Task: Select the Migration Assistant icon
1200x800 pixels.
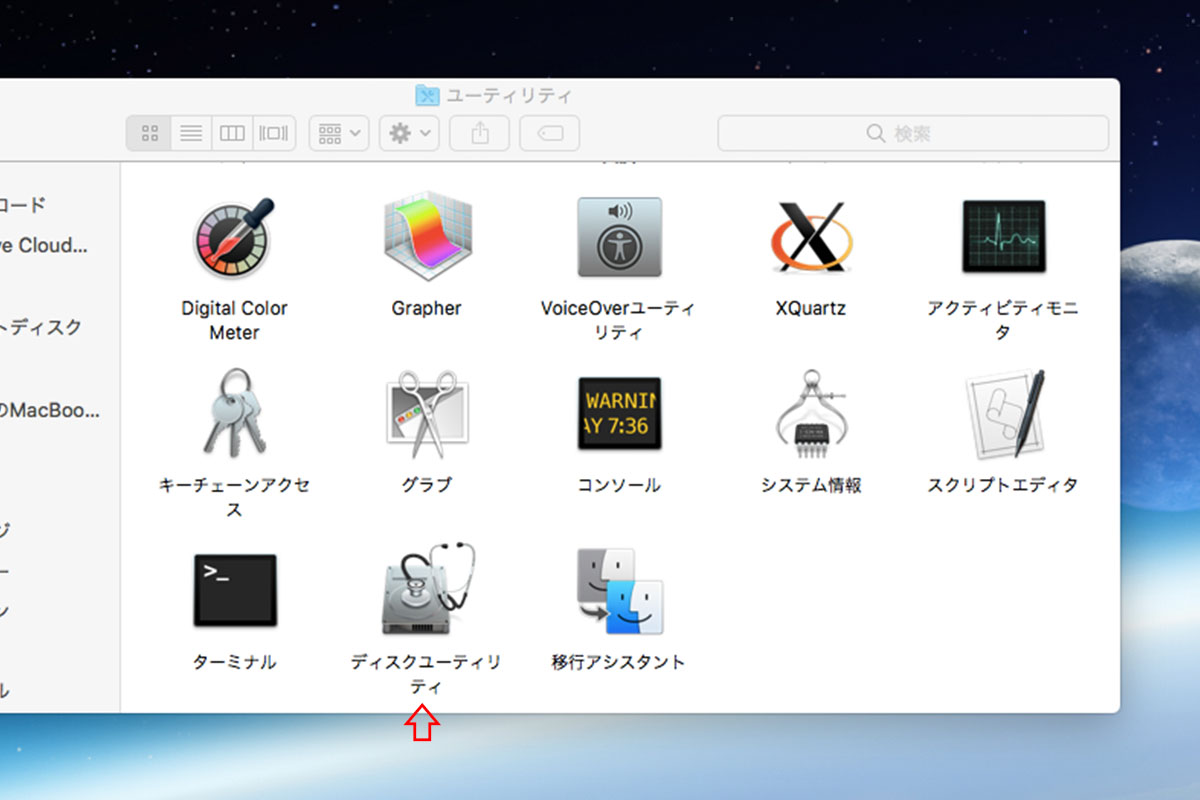Action: click(x=619, y=591)
